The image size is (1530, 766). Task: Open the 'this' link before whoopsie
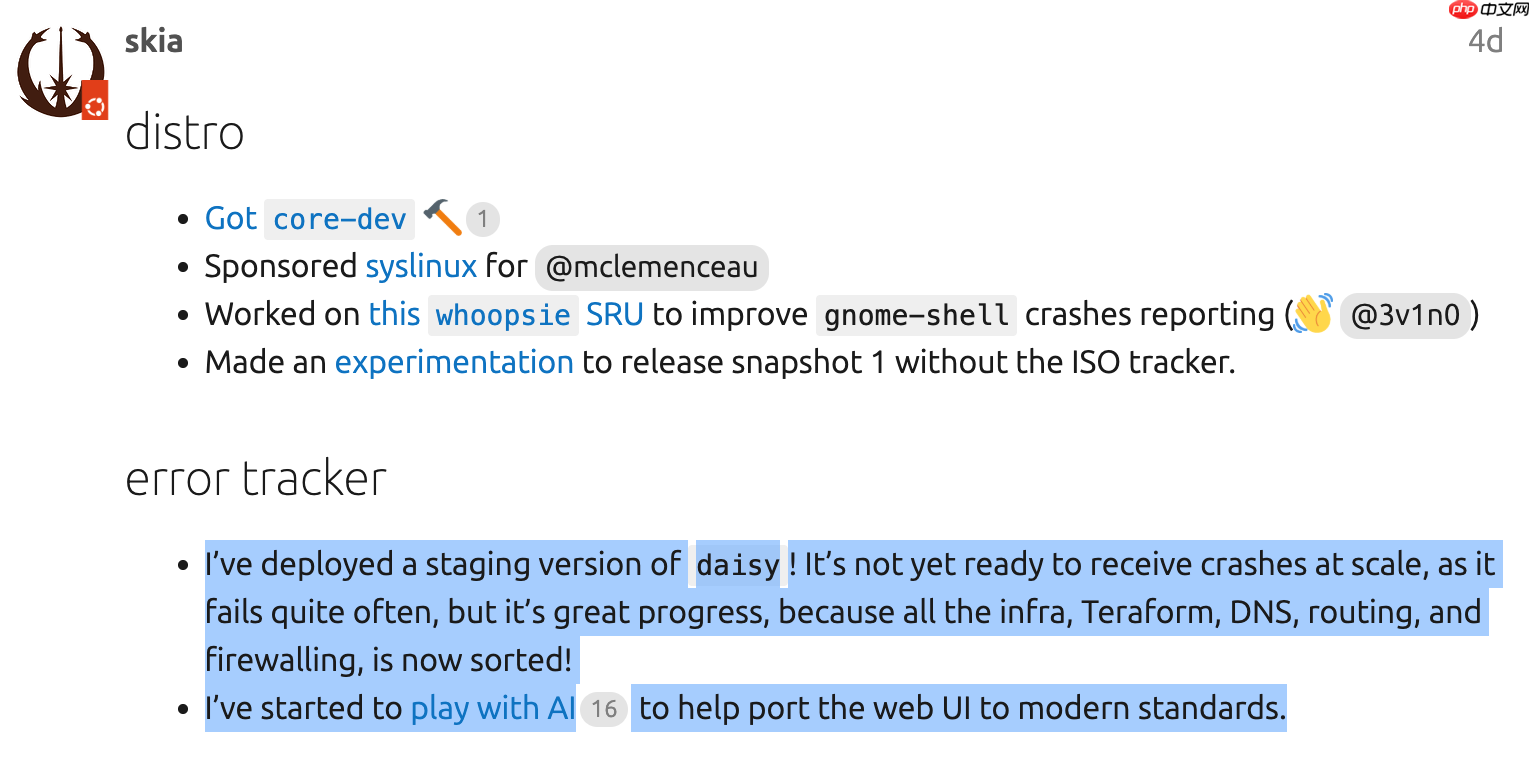click(394, 314)
